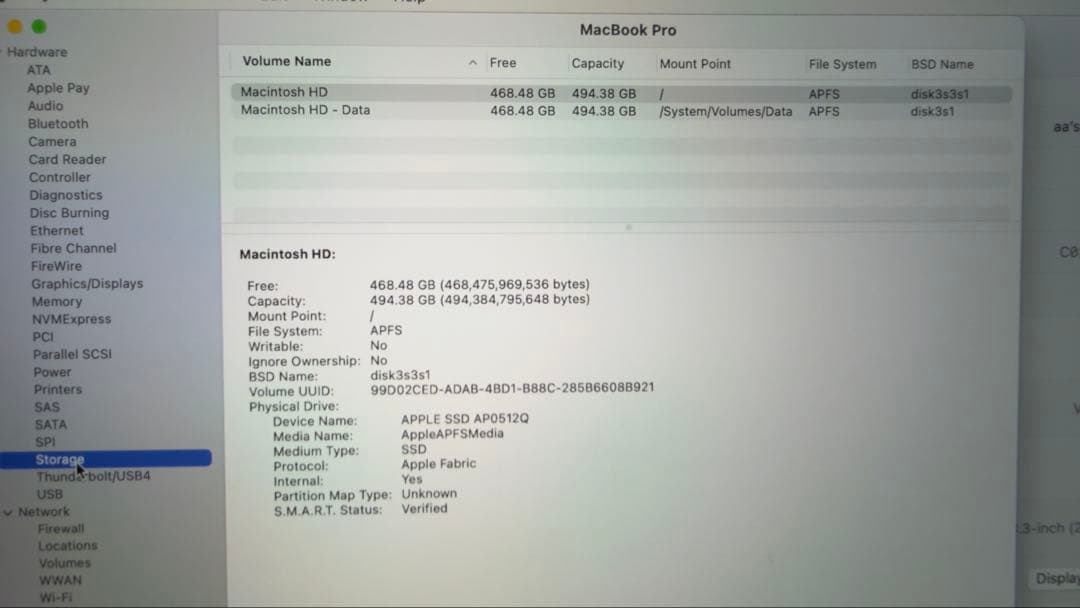
Task: Click the File System column header
Action: coord(843,63)
